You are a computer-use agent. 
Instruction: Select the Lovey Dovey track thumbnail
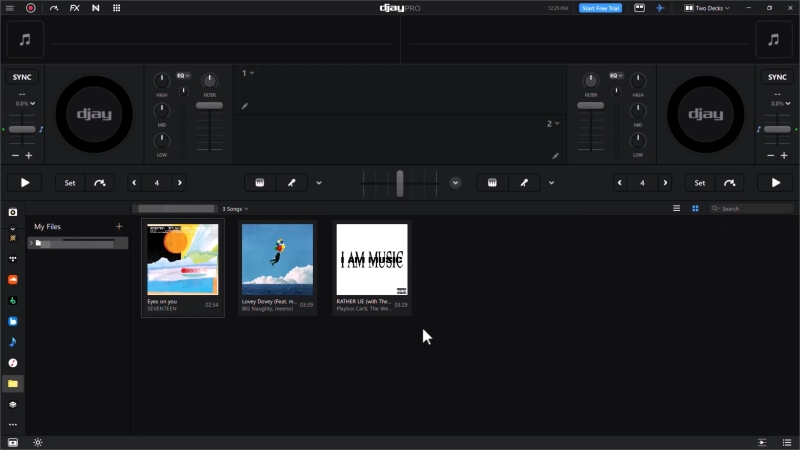point(278,259)
